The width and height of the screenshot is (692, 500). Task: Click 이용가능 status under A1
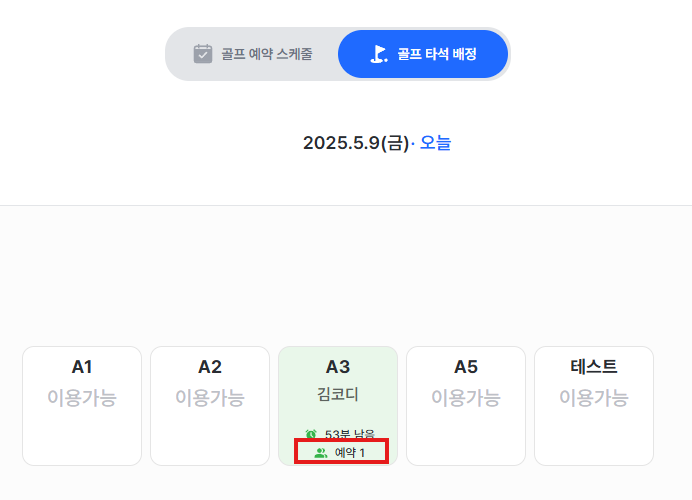click(x=82, y=398)
